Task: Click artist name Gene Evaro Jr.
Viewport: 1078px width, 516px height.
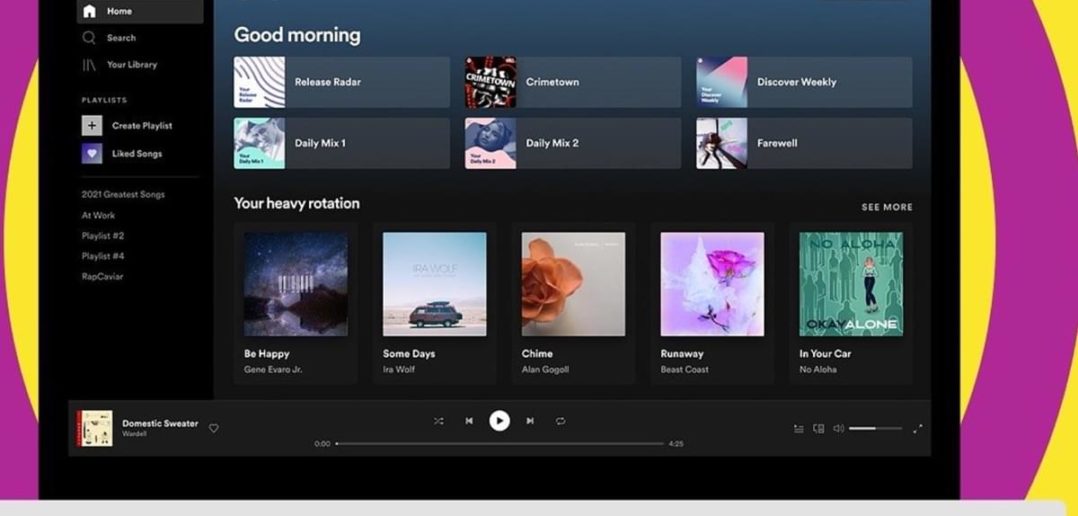Action: (273, 370)
